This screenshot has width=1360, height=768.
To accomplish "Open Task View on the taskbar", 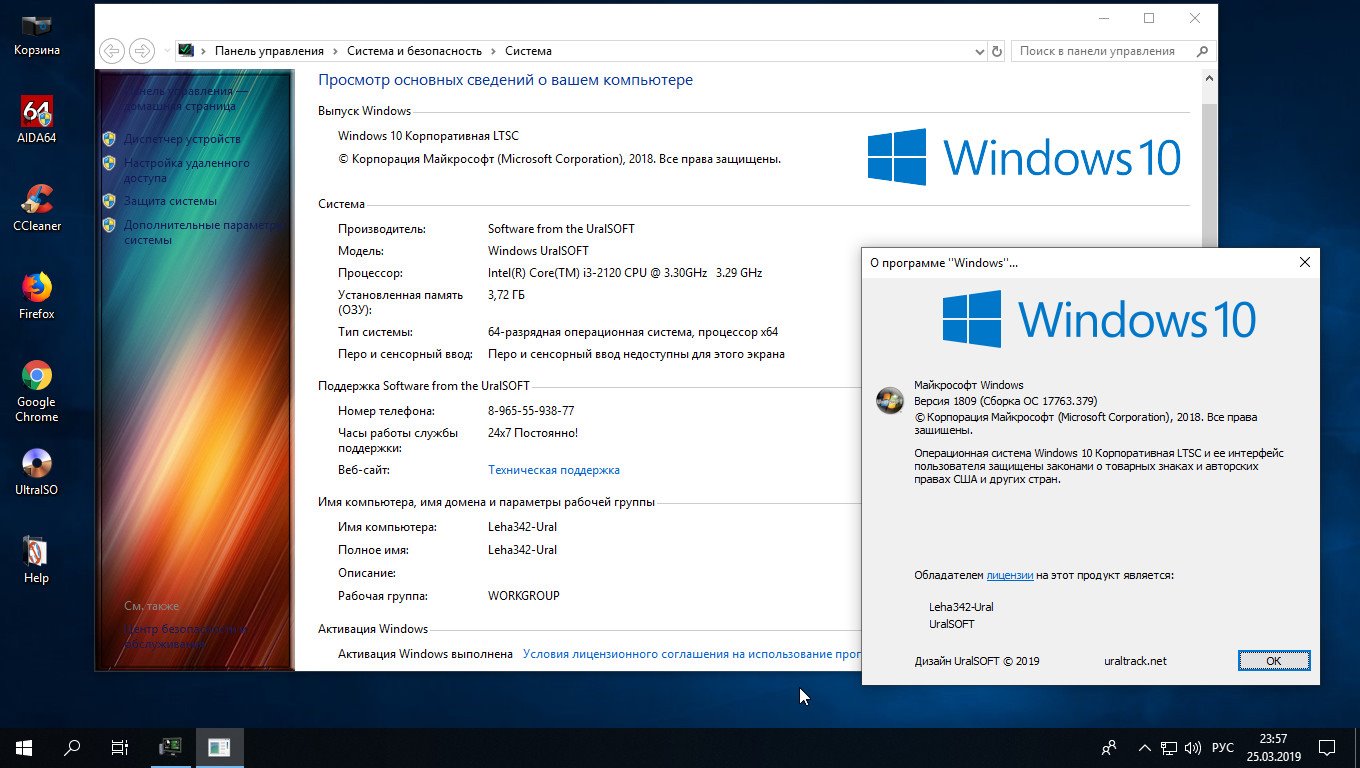I will pos(120,747).
